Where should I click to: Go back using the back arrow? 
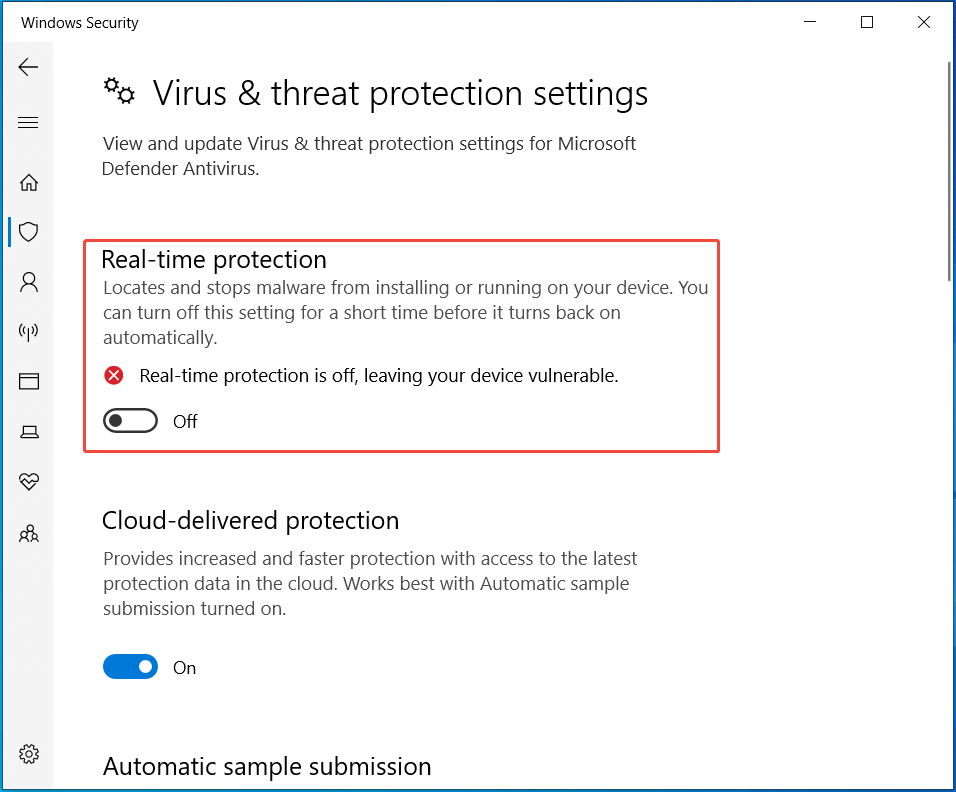pos(28,67)
